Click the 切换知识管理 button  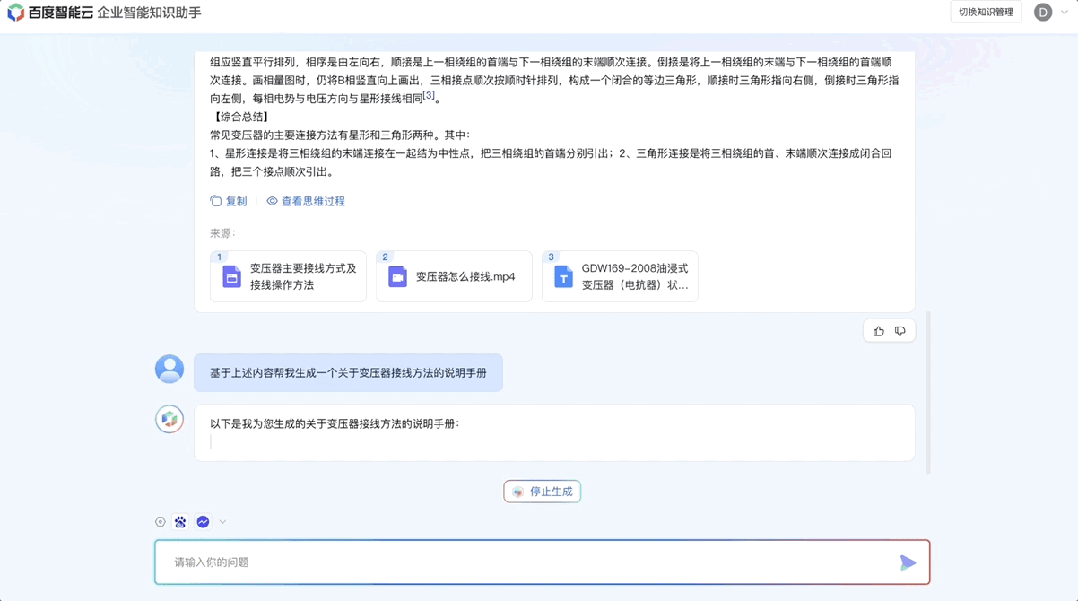tap(986, 12)
